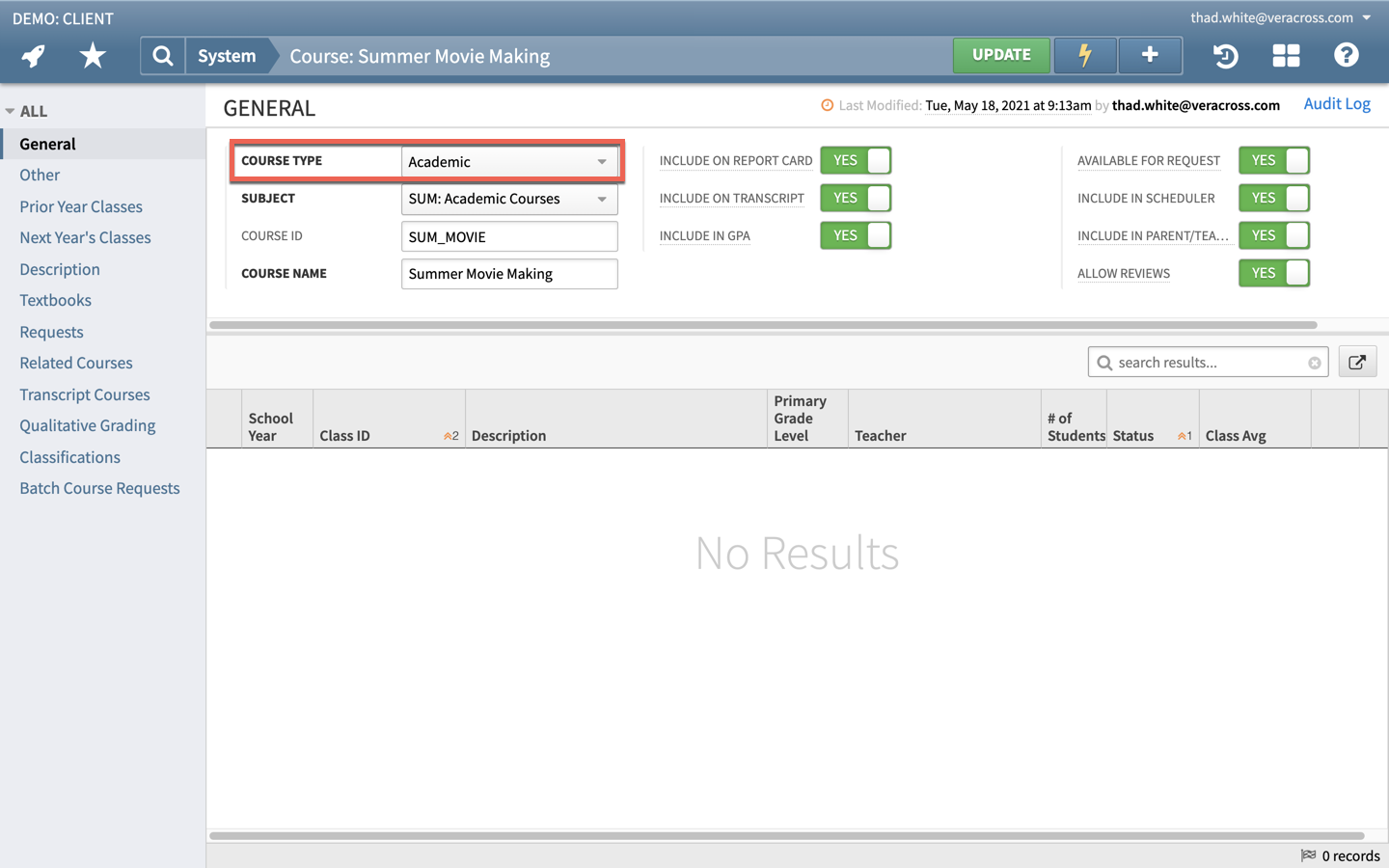1389x868 pixels.
Task: Click the rocket launchpad icon
Action: coord(34,56)
